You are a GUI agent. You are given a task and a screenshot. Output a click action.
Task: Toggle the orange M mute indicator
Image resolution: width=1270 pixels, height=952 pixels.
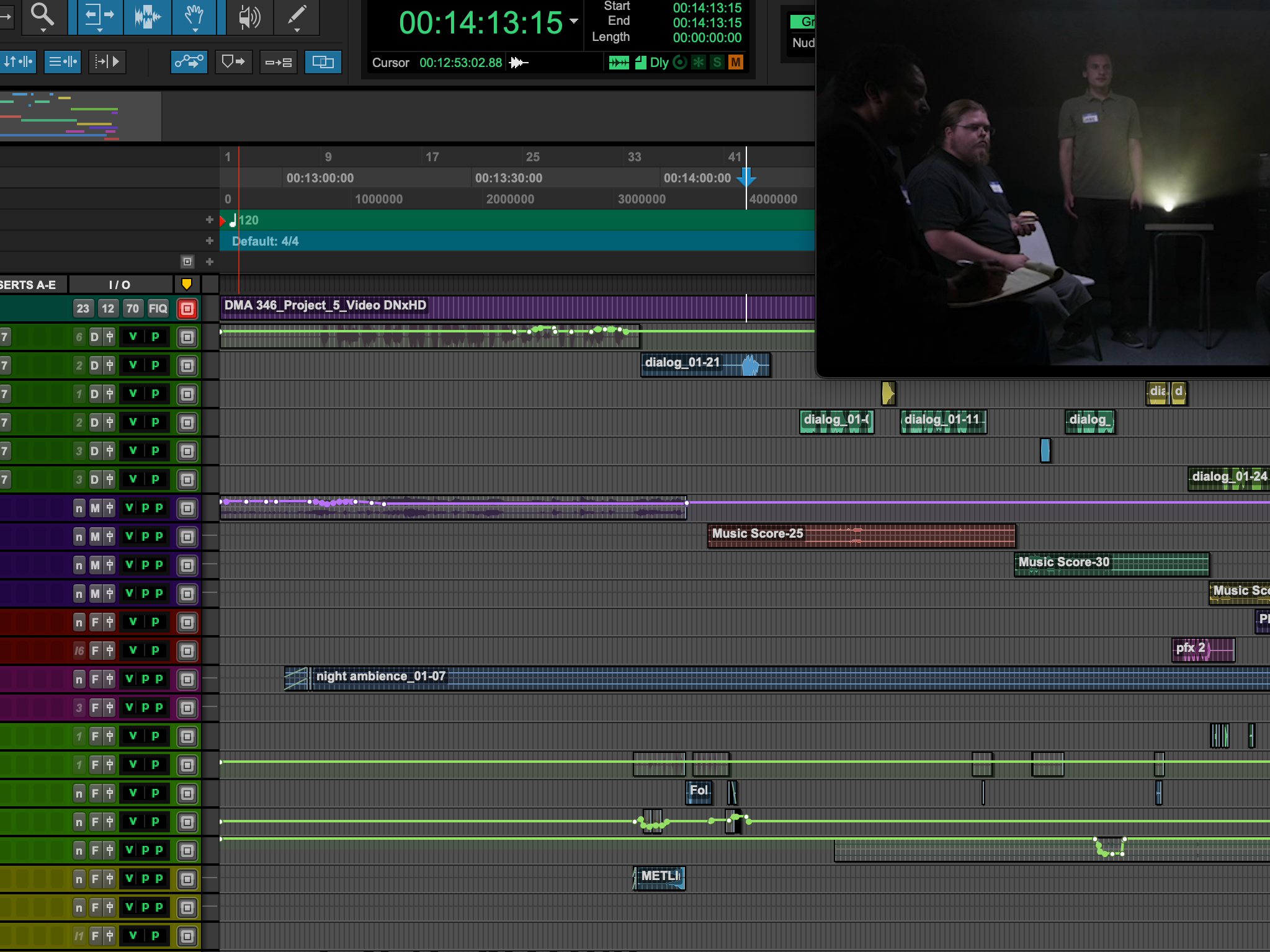click(735, 62)
